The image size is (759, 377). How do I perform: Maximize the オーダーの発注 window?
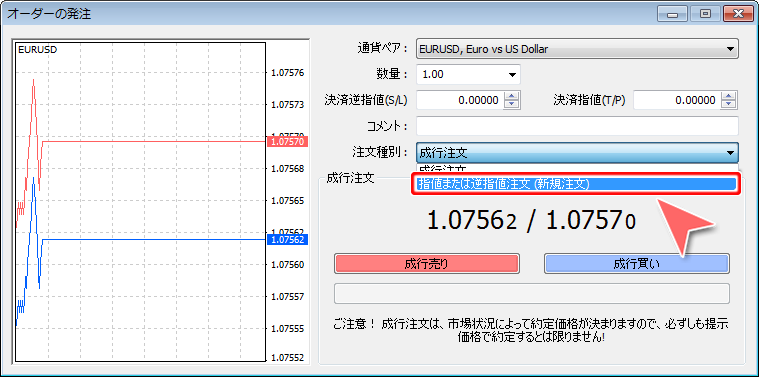click(705, 14)
